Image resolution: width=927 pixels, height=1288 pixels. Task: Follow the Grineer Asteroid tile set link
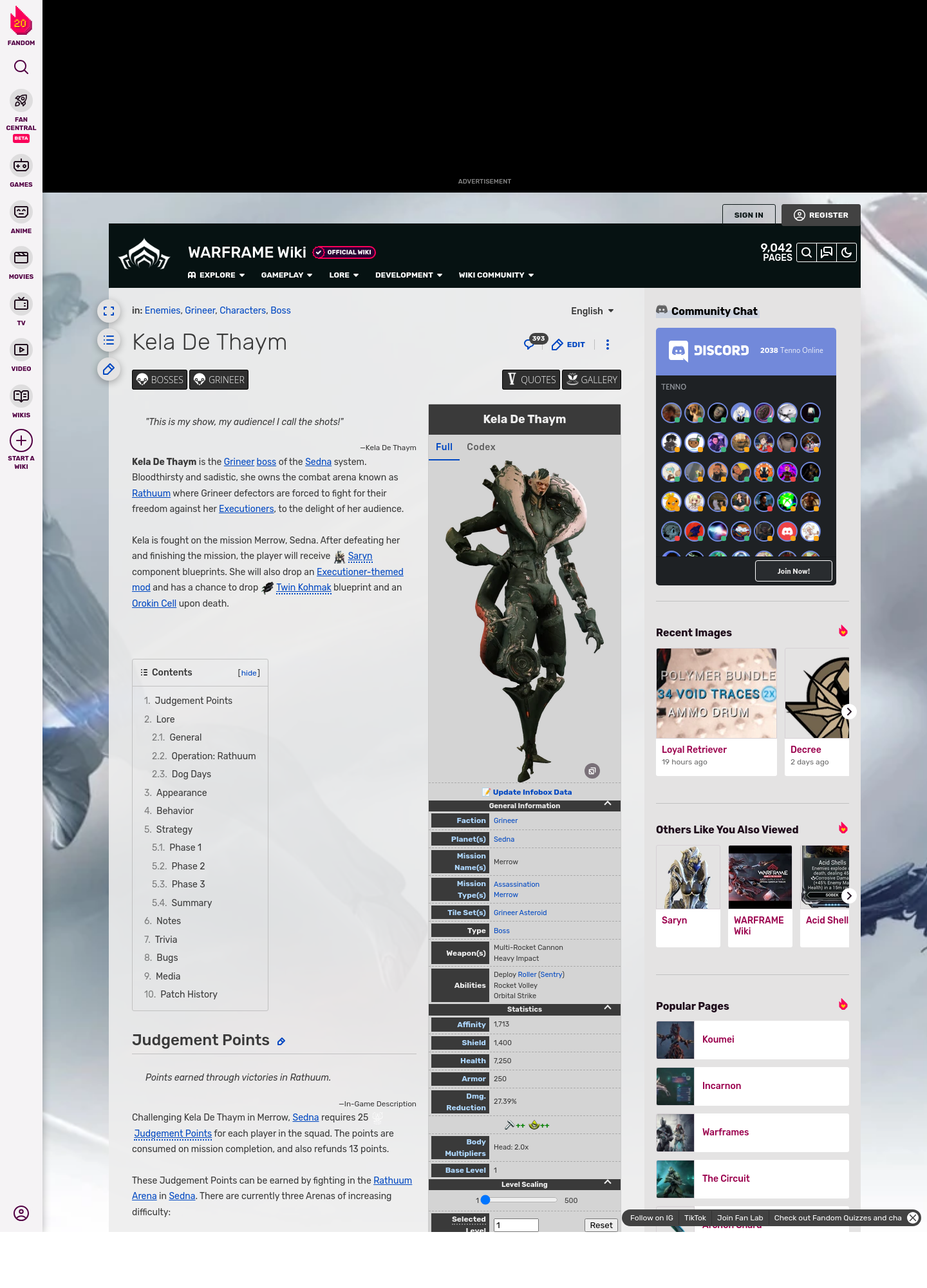pos(520,913)
